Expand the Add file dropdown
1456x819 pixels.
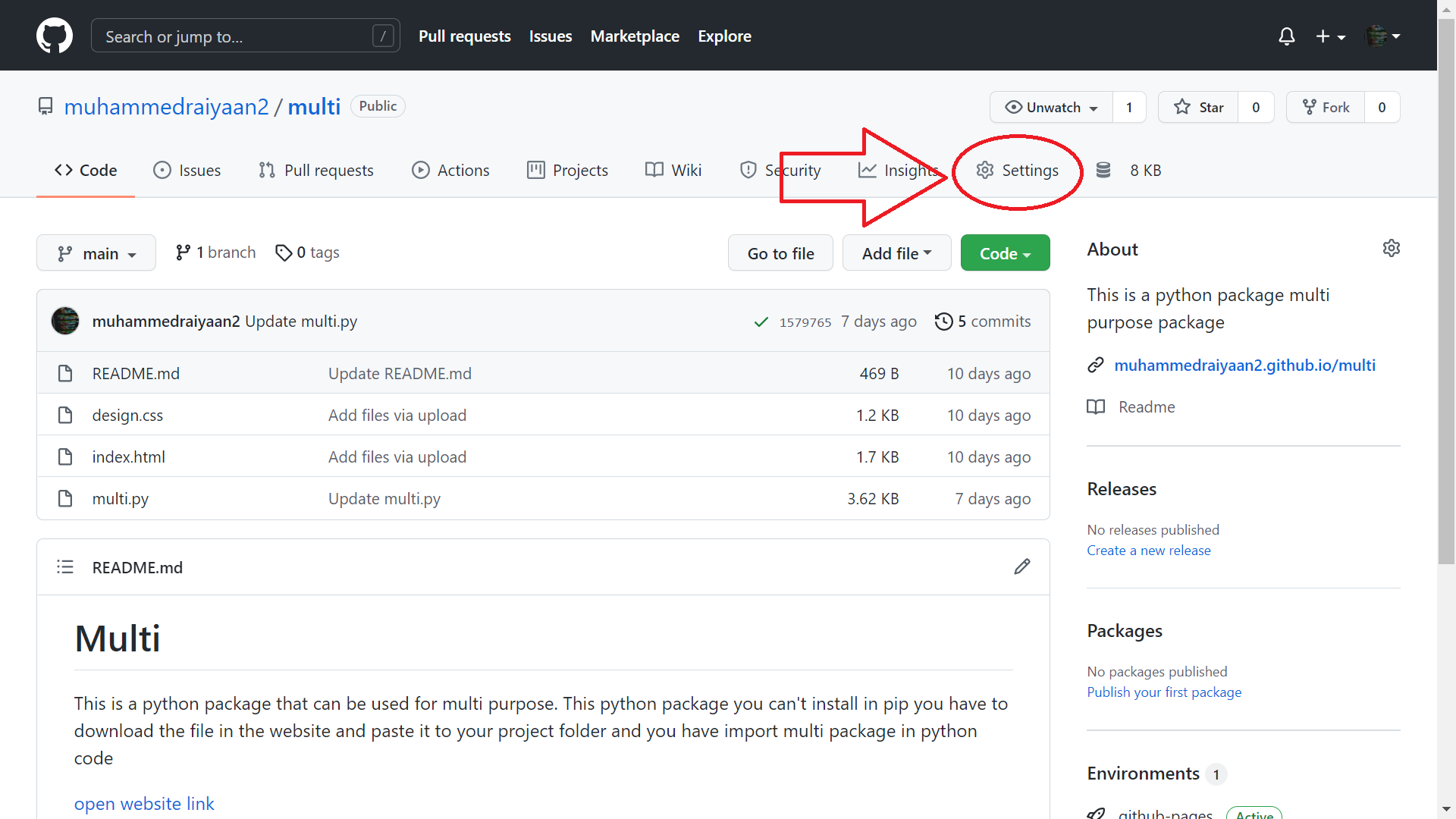896,253
